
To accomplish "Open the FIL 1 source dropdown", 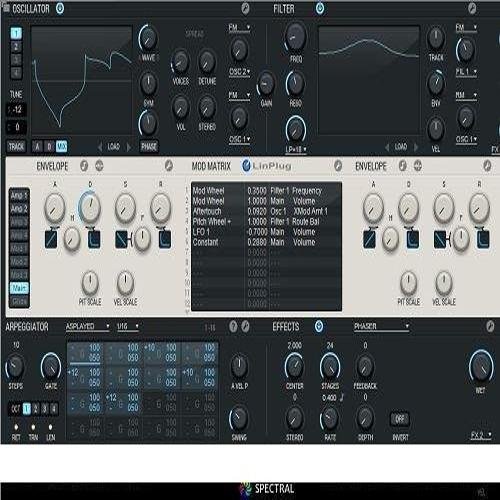I will (466, 72).
